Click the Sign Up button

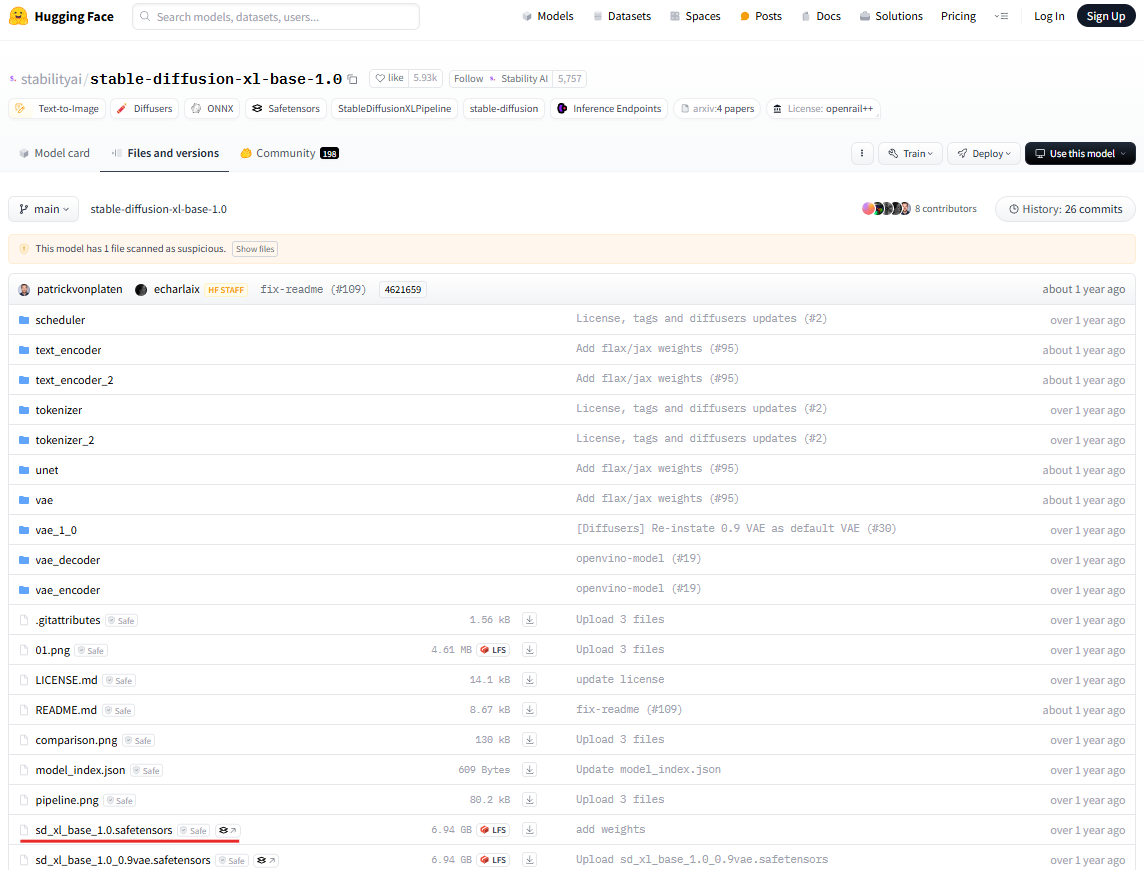(x=1105, y=16)
